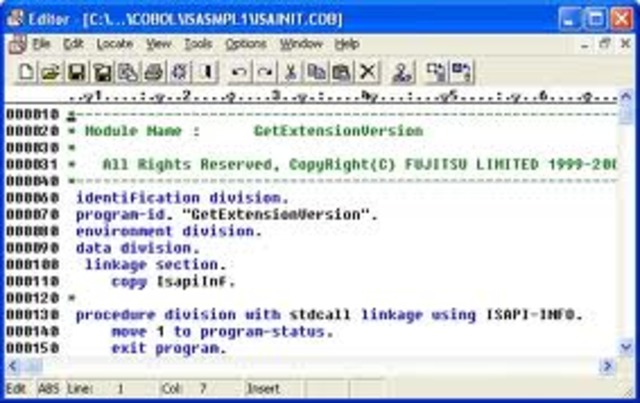Click the 'Edit' status bar indicator
This screenshot has width=640, height=403.
tap(16, 388)
